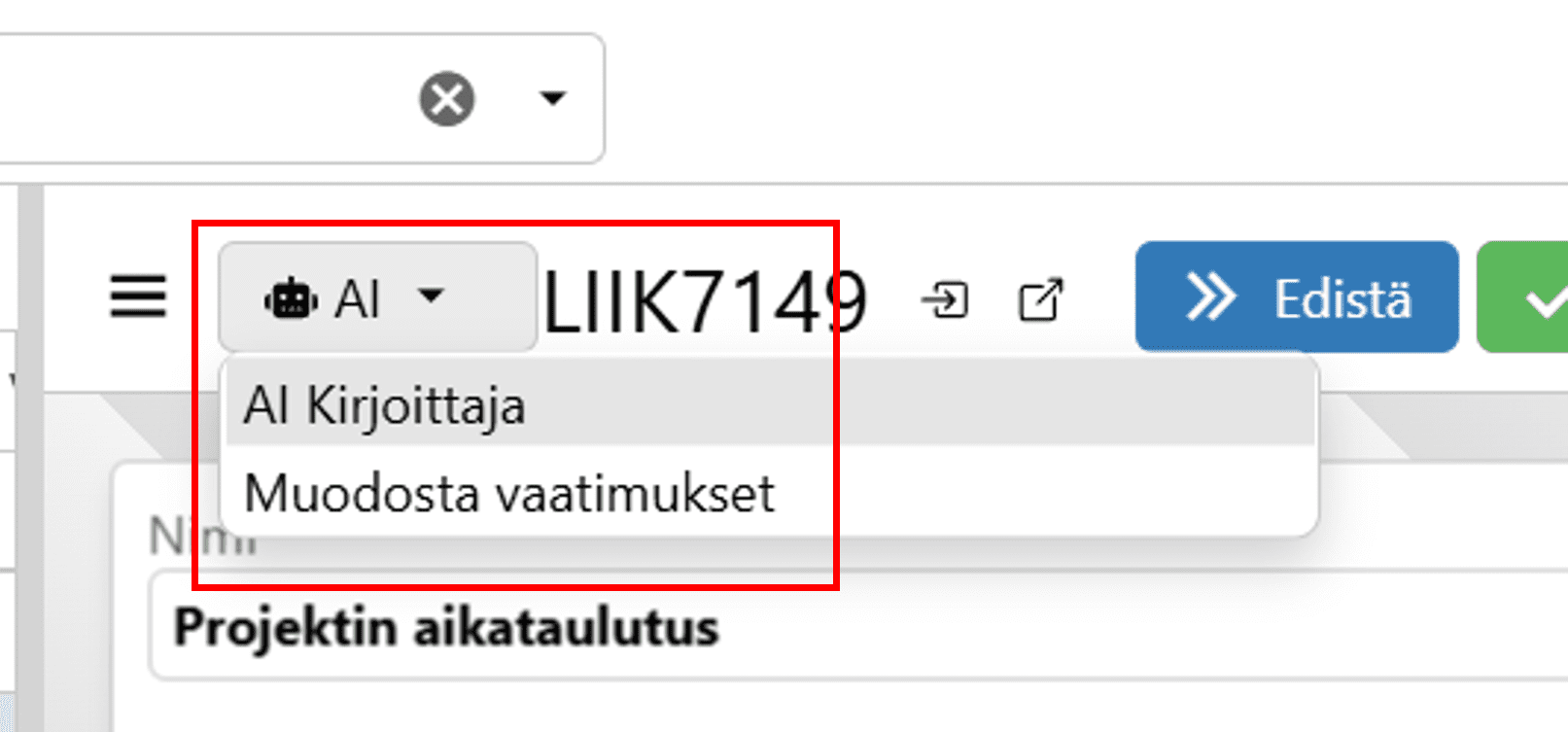The width and height of the screenshot is (1568, 732).
Task: Open LIIK7149 in a new window
Action: 1040,299
